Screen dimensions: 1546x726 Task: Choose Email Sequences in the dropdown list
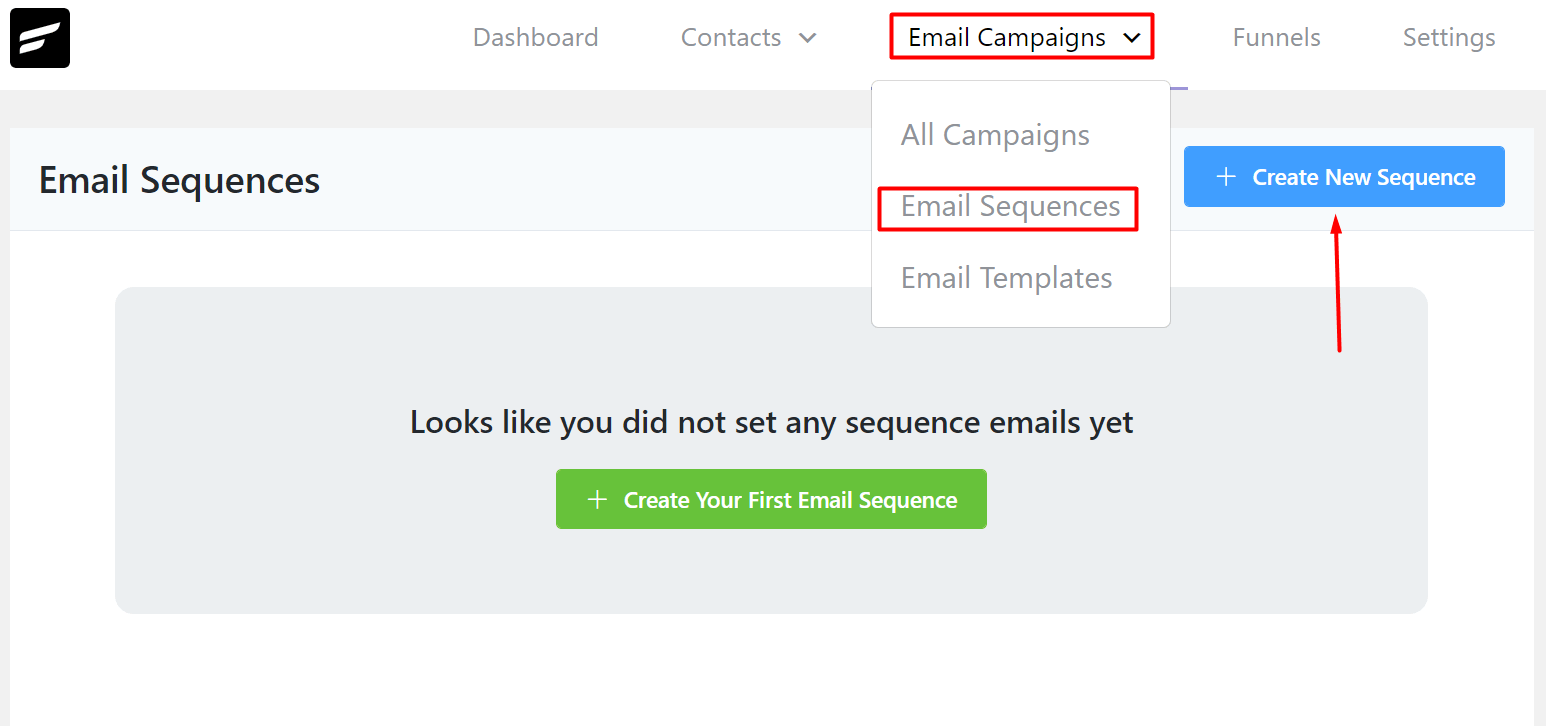[x=1010, y=207]
